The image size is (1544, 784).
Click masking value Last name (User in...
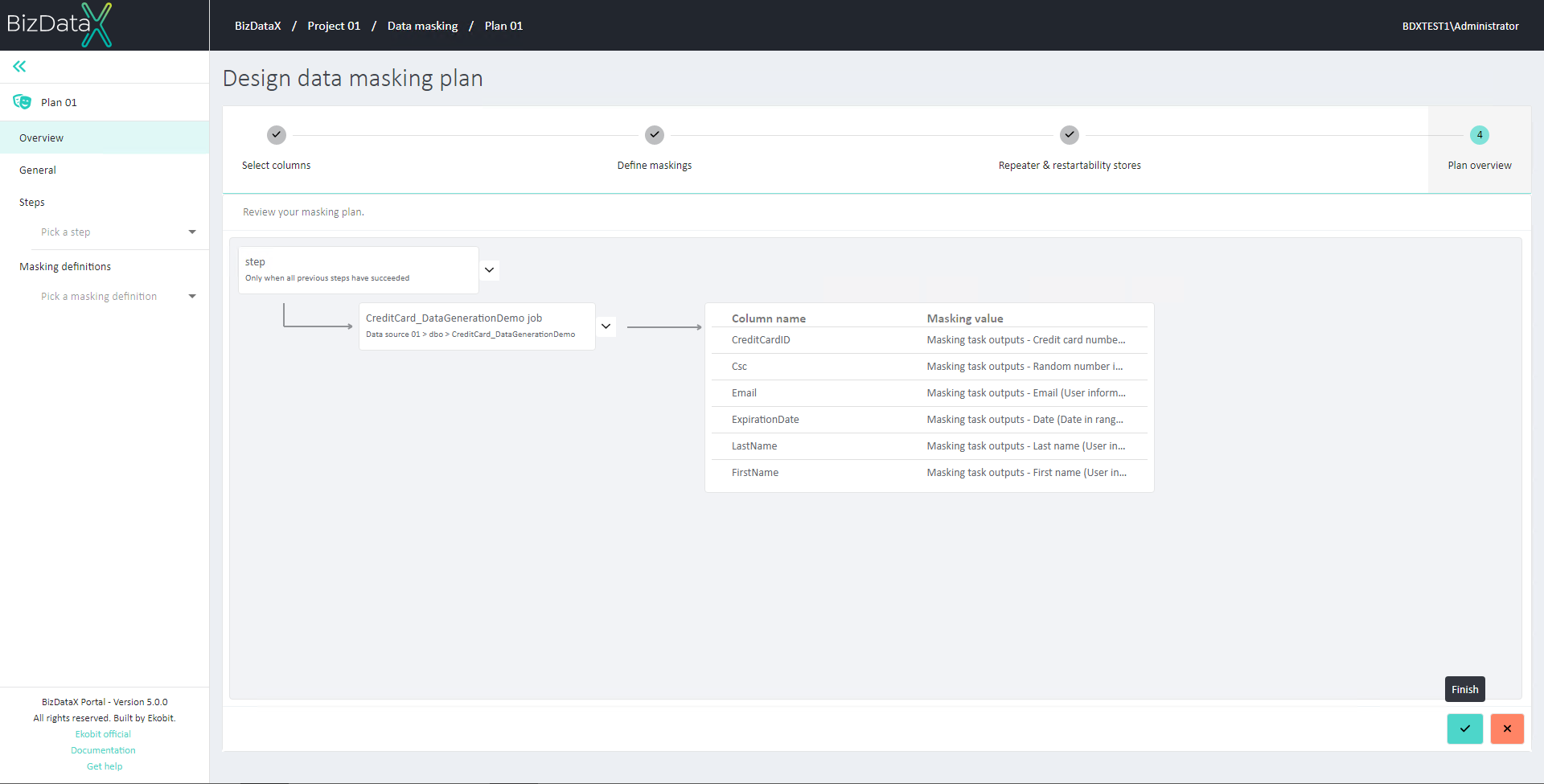coord(1026,446)
